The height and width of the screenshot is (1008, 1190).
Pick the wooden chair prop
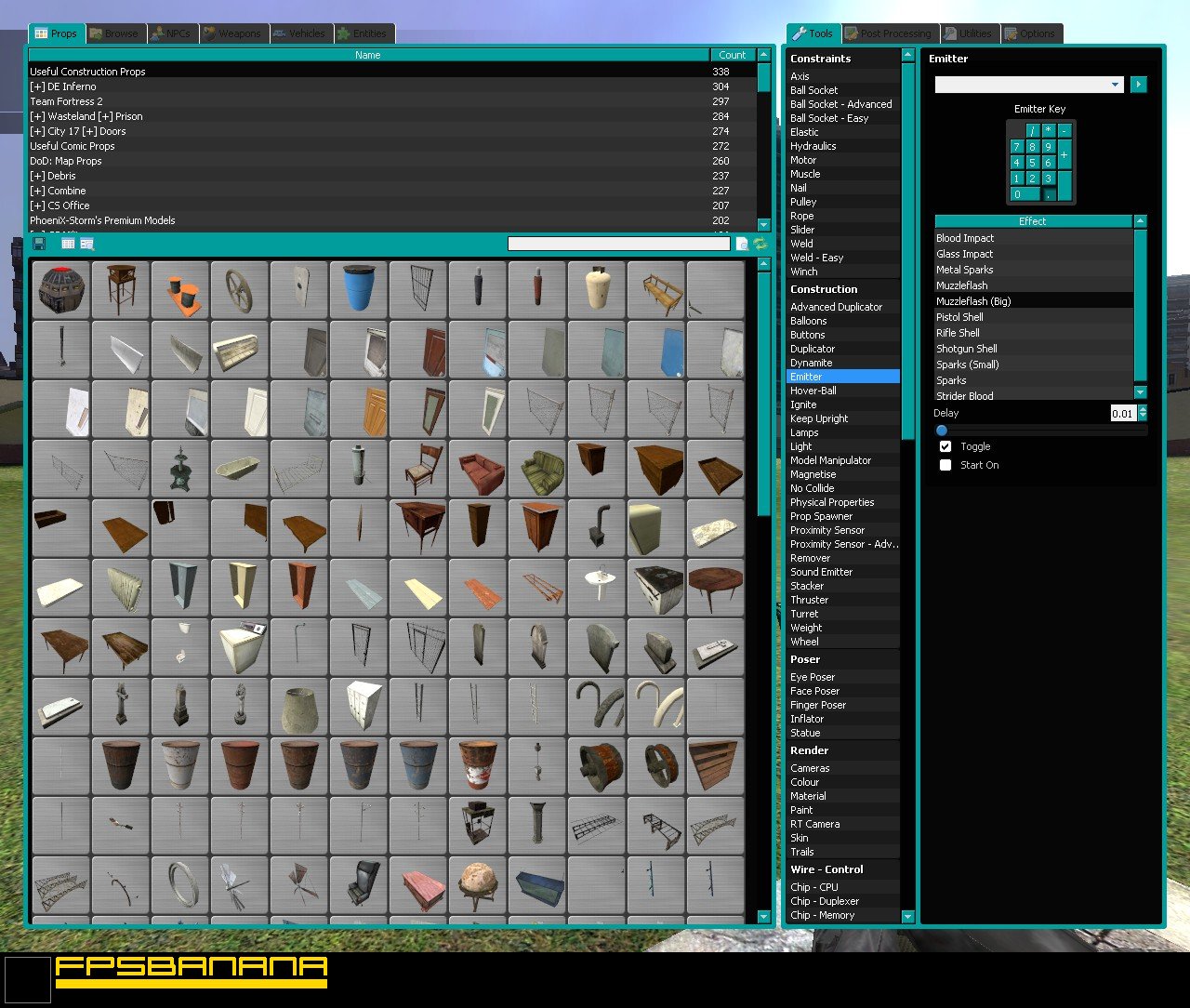(x=418, y=468)
